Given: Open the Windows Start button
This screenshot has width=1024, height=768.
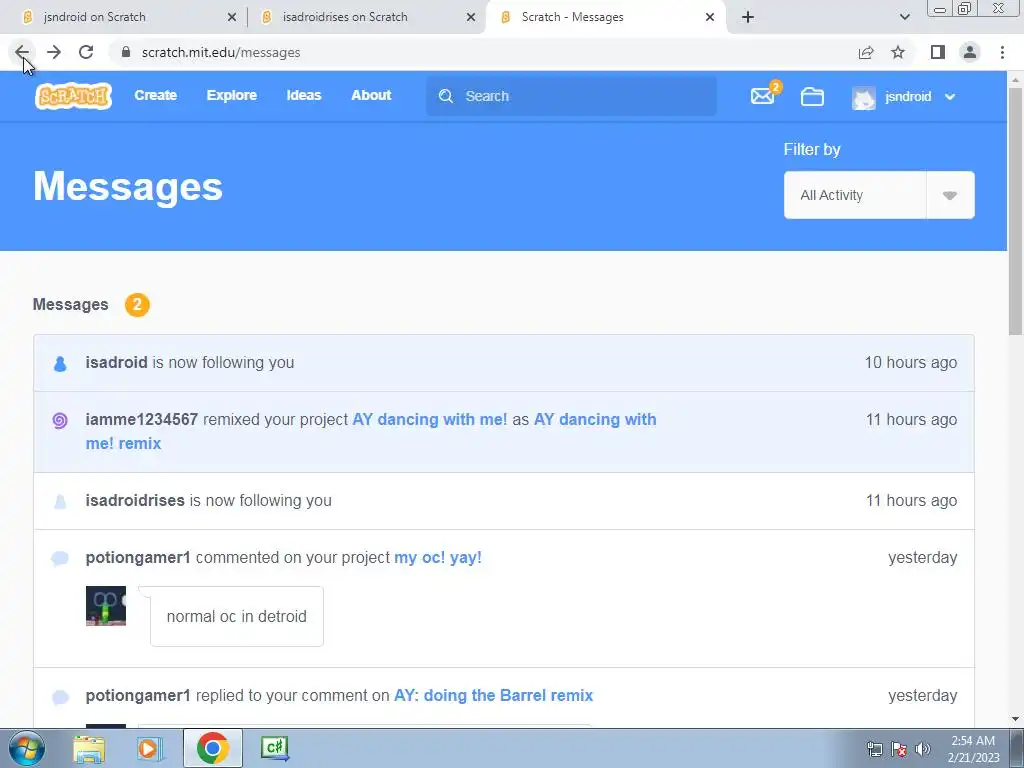Looking at the screenshot, I should (x=26, y=748).
